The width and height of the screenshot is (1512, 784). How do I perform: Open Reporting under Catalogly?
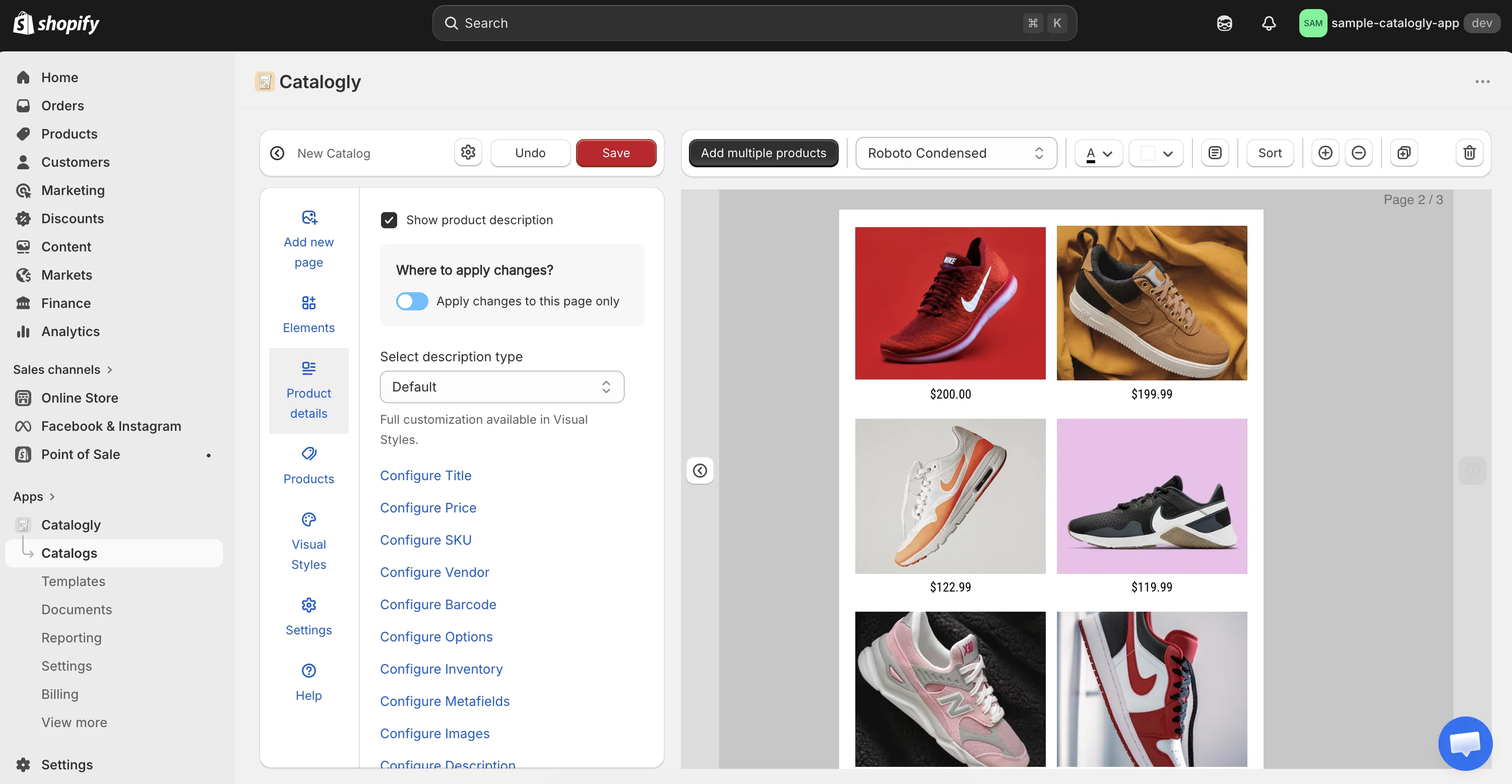coord(71,638)
